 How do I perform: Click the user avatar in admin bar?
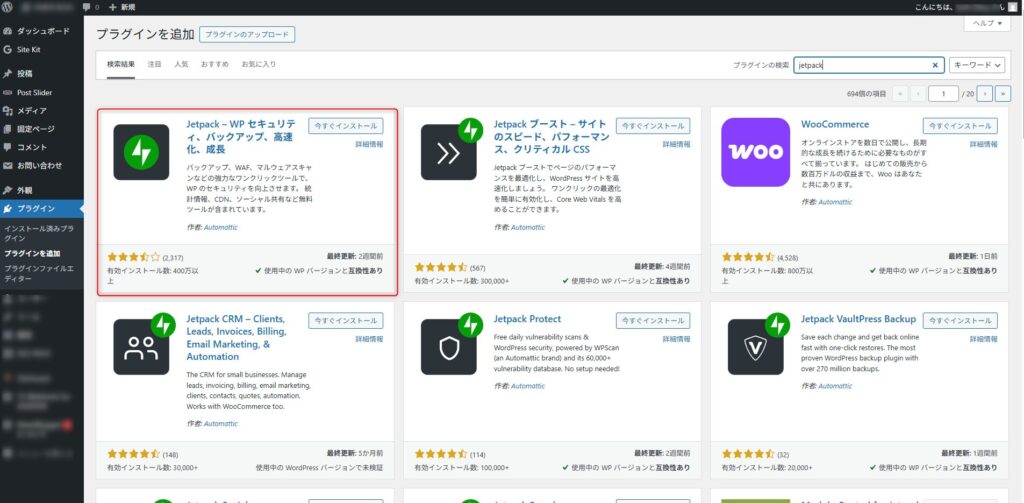[x=1012, y=7]
